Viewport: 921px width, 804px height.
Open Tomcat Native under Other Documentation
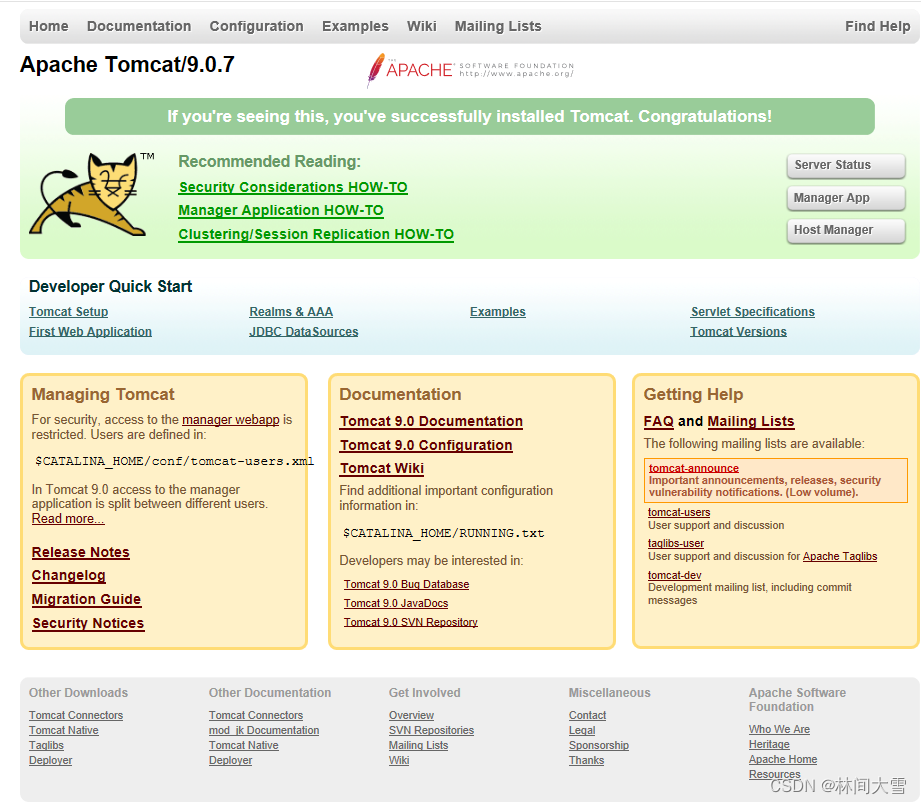click(244, 746)
